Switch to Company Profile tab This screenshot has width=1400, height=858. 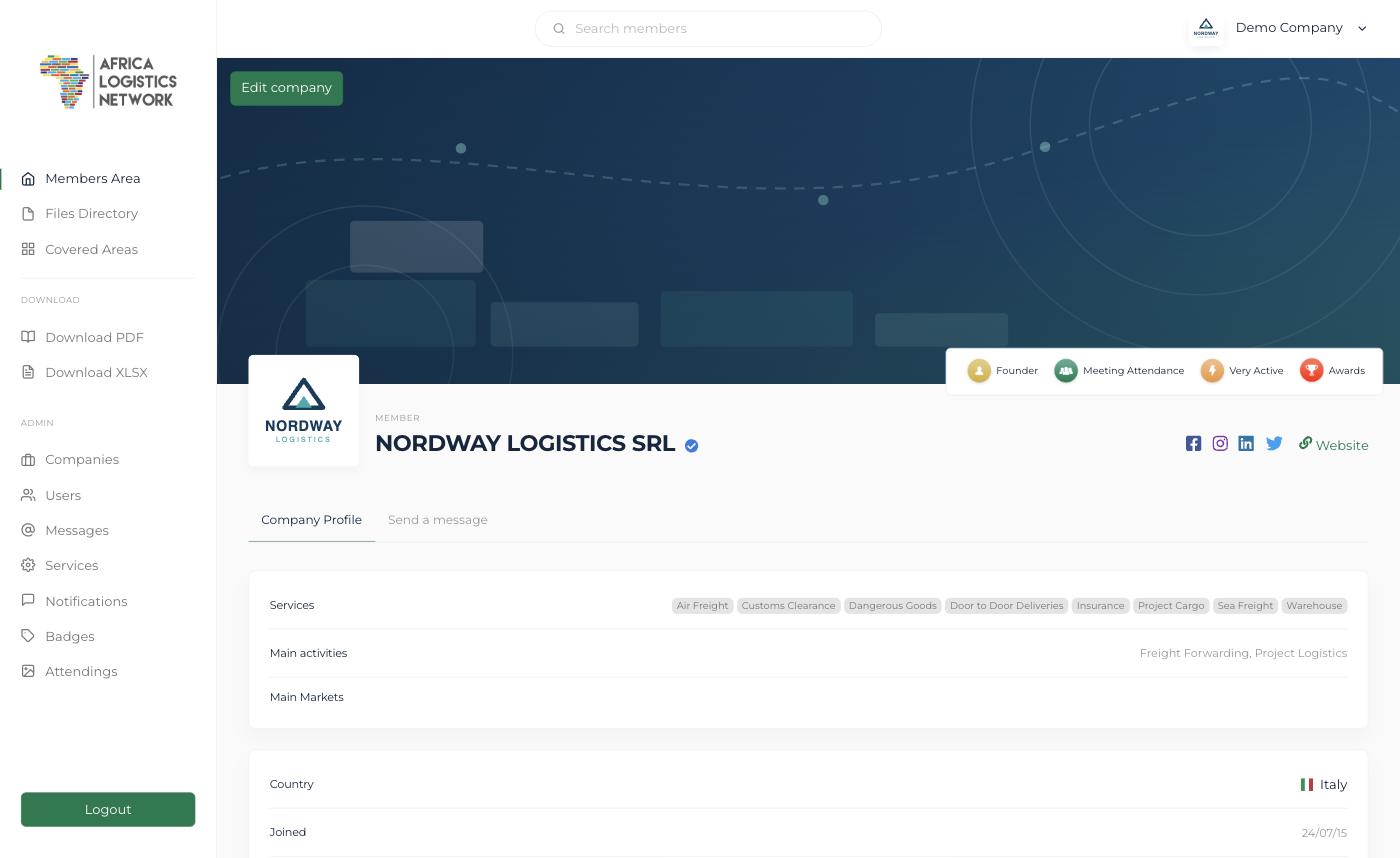311,519
